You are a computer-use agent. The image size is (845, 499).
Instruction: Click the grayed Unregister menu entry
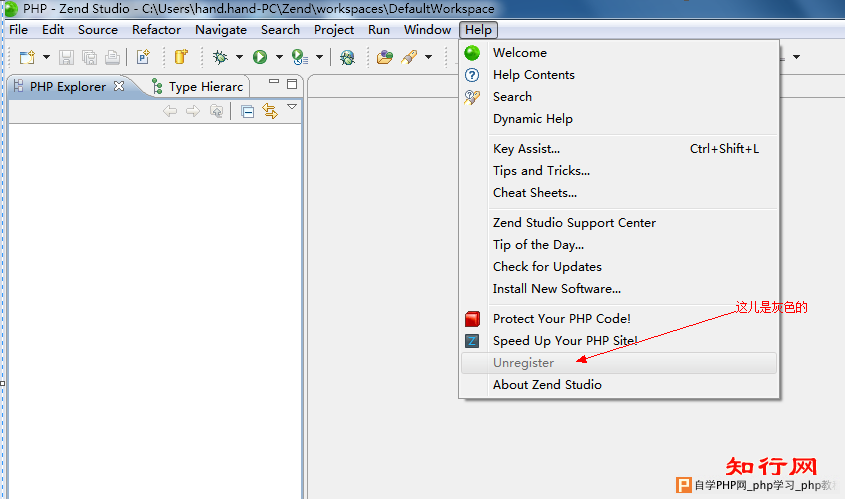click(x=619, y=363)
